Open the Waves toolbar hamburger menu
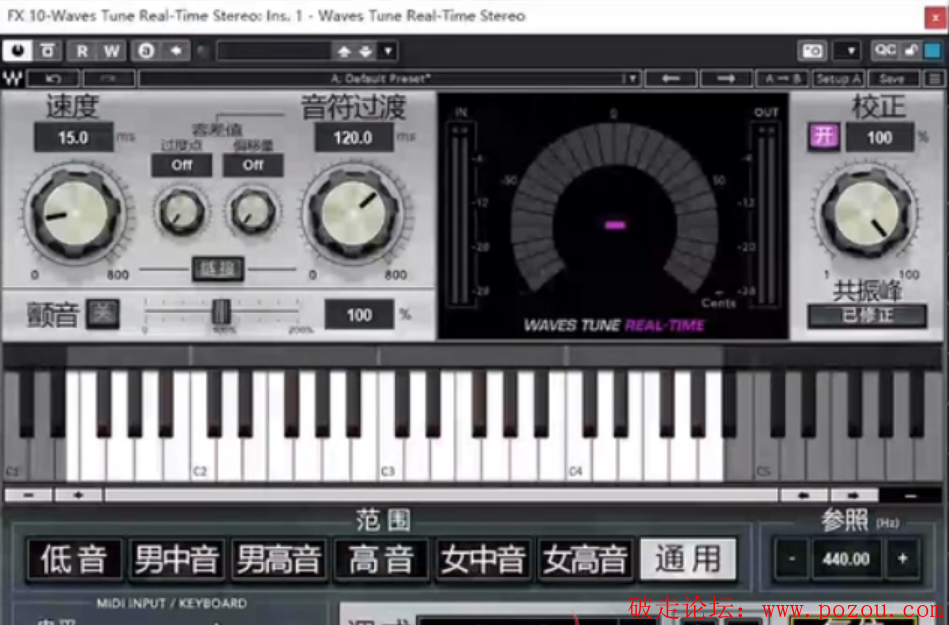Viewport: 949px width, 625px height. coord(934,79)
